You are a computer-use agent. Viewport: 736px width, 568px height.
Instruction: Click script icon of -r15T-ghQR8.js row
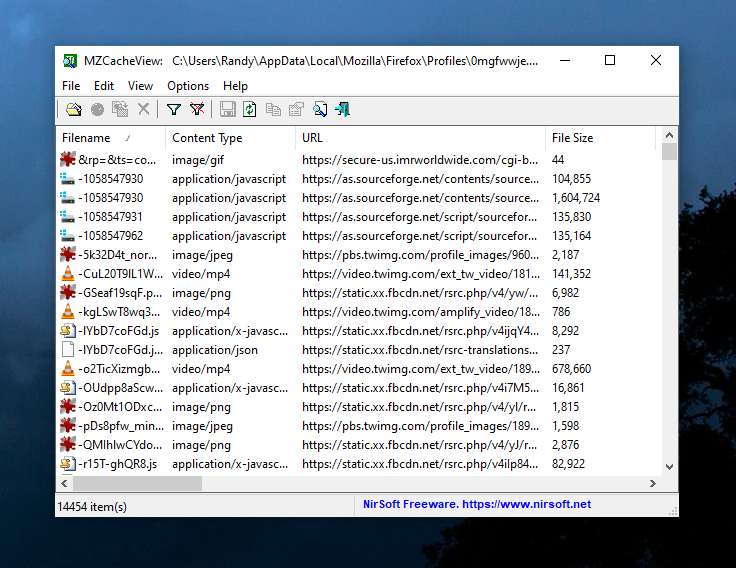[x=68, y=464]
